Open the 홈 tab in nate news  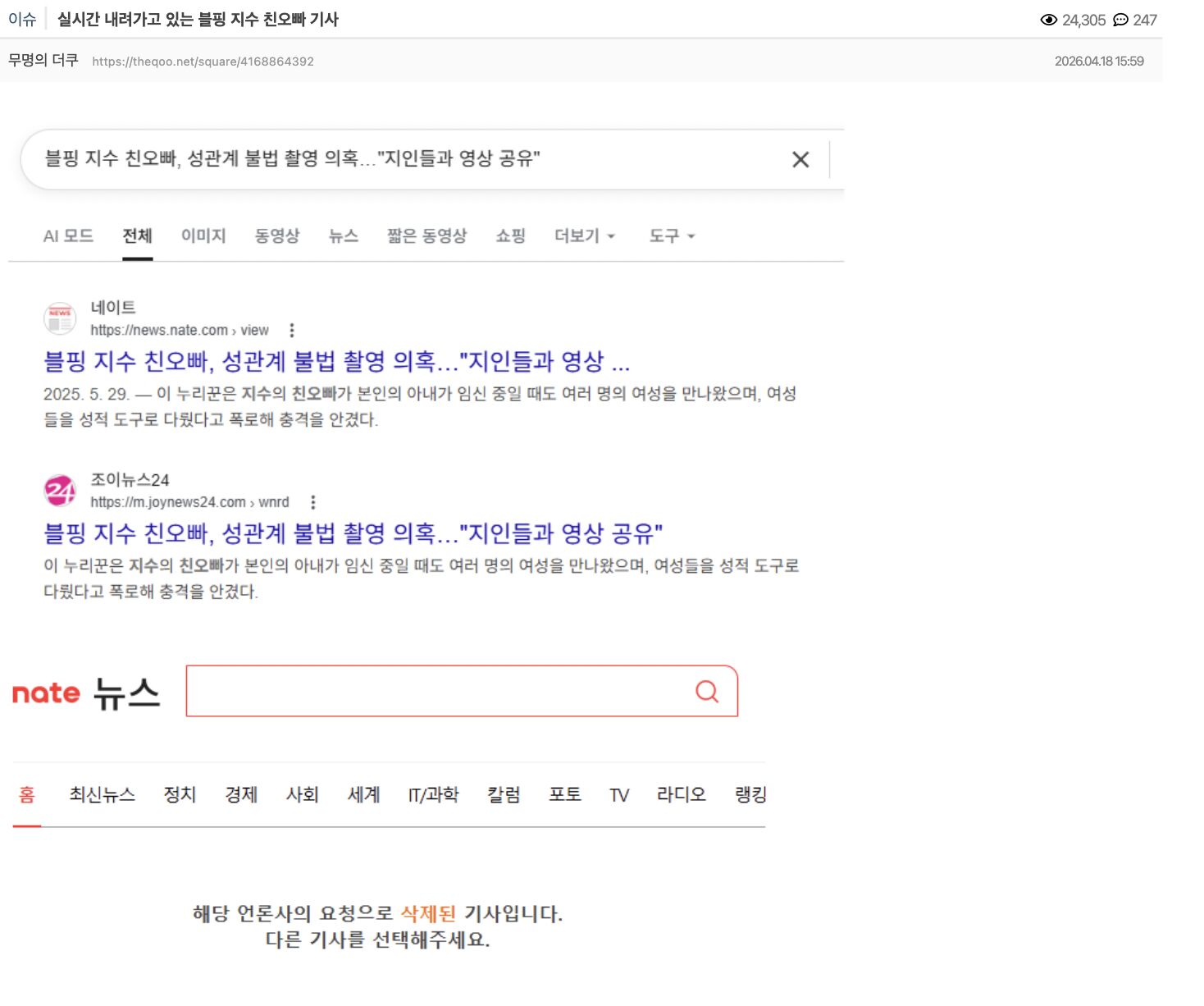27,794
